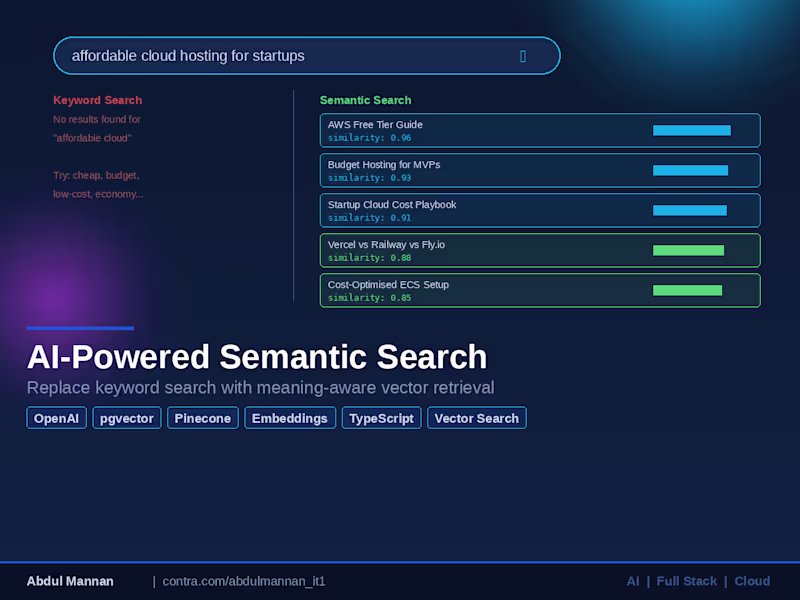Open the Vercel vs Railway vs Fly.io result
The width and height of the screenshot is (800, 600).
pyautogui.click(x=540, y=251)
